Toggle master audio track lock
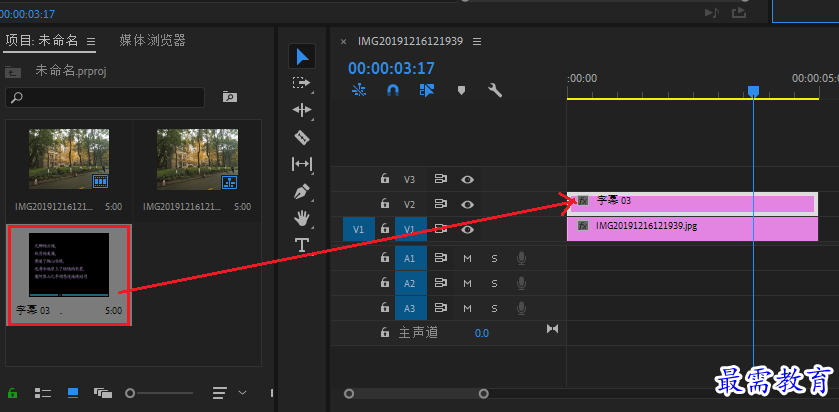 (x=384, y=333)
